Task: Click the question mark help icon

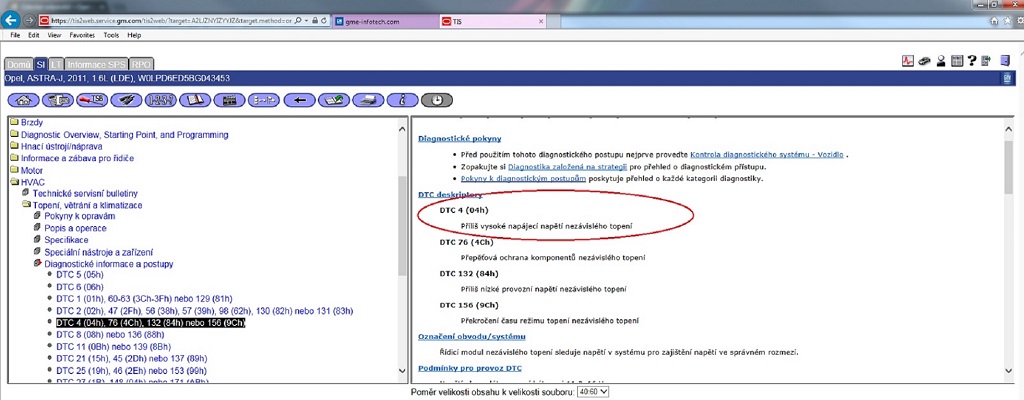Action: tap(971, 62)
